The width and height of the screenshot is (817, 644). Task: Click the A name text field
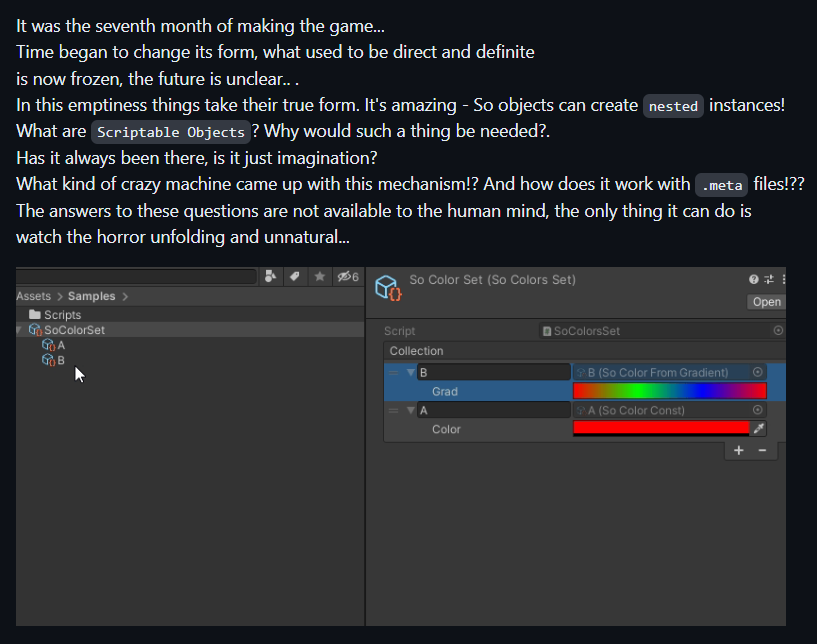(x=493, y=411)
